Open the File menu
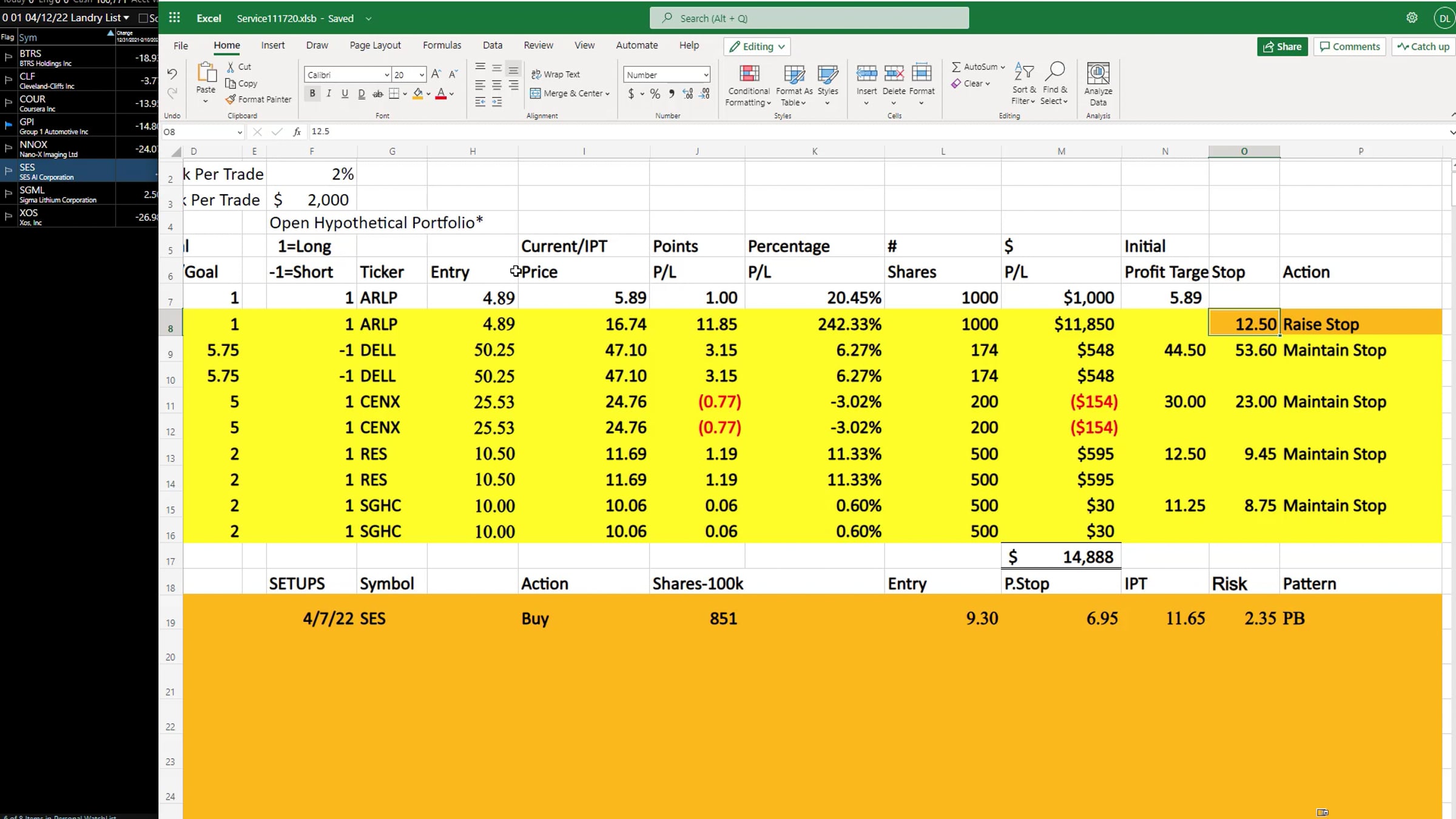 tap(181, 45)
